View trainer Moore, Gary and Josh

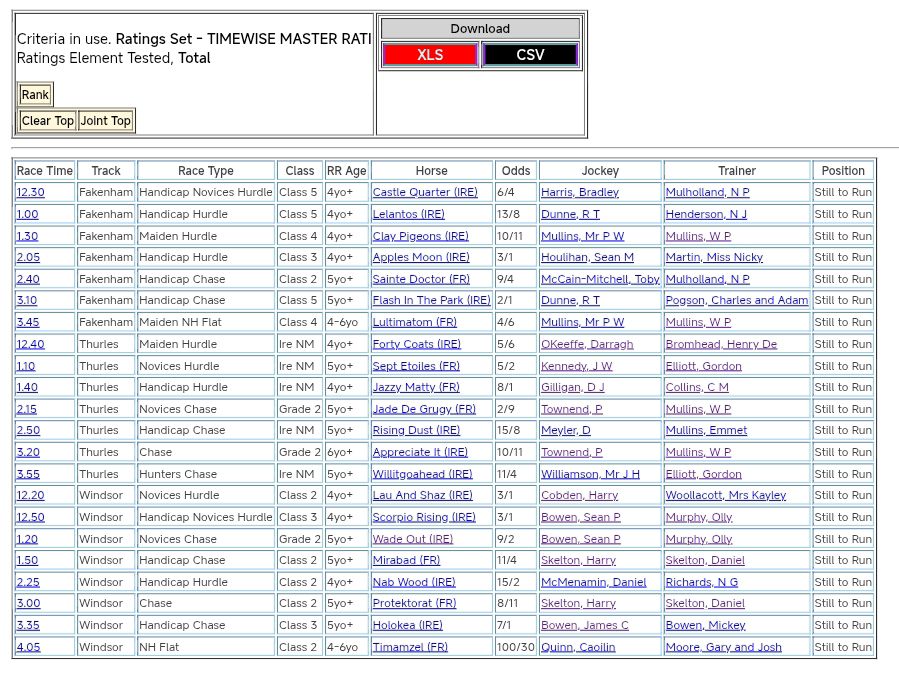tap(724, 647)
